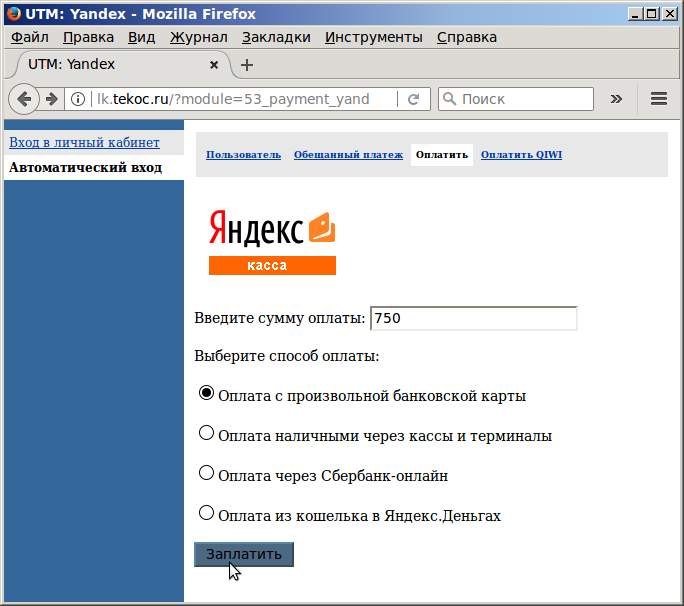This screenshot has height=606, width=684.
Task: Open the Файл menu
Action: [30, 37]
